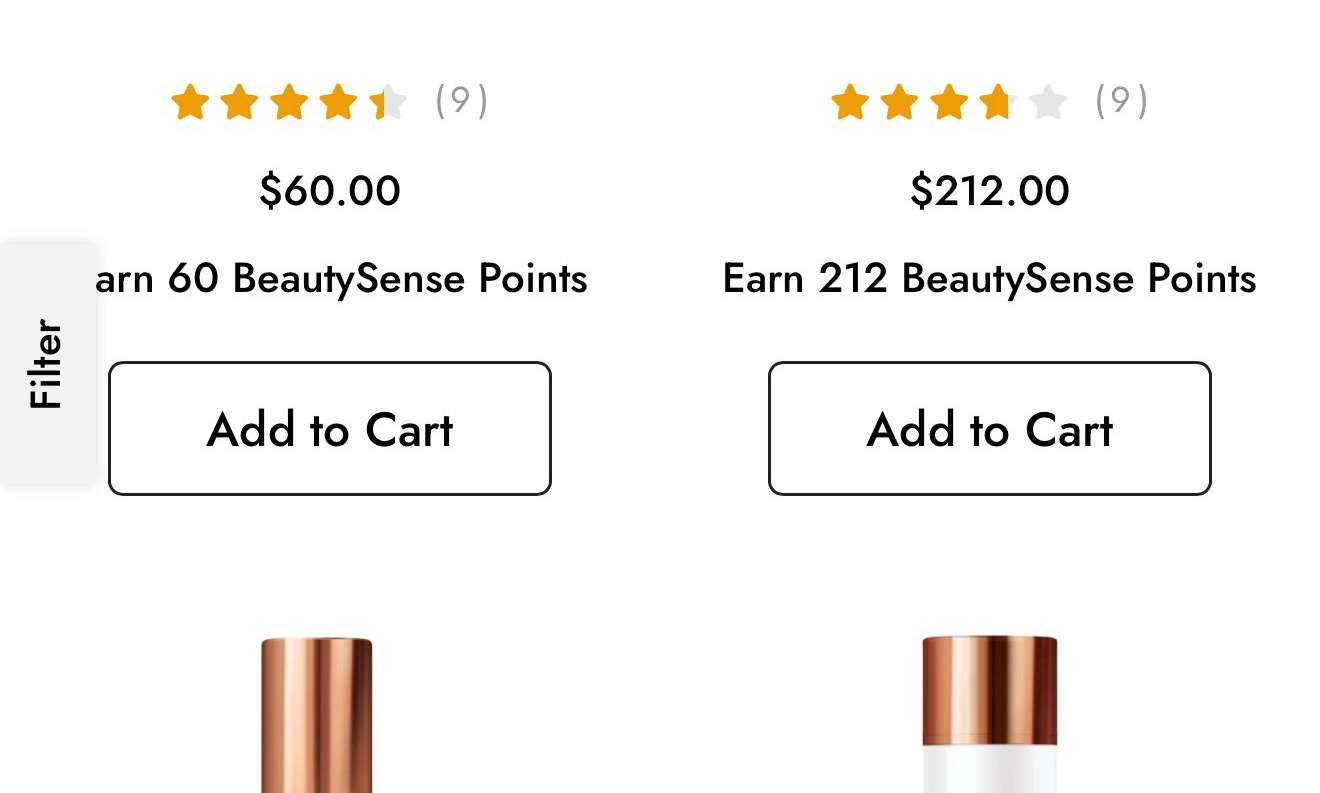Viewport: 1320px width, 793px height.
Task: Click the fourth star of $60.00 product rating
Action: coord(339,102)
